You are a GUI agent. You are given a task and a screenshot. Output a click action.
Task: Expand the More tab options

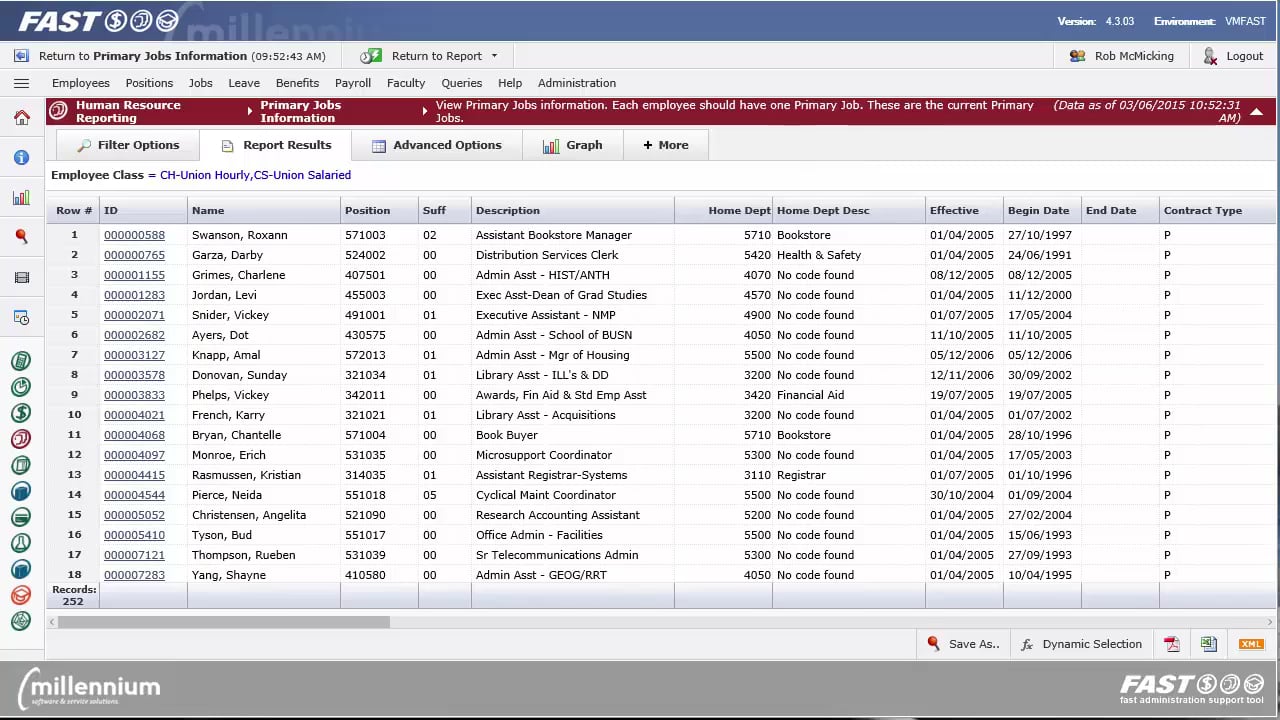point(666,145)
